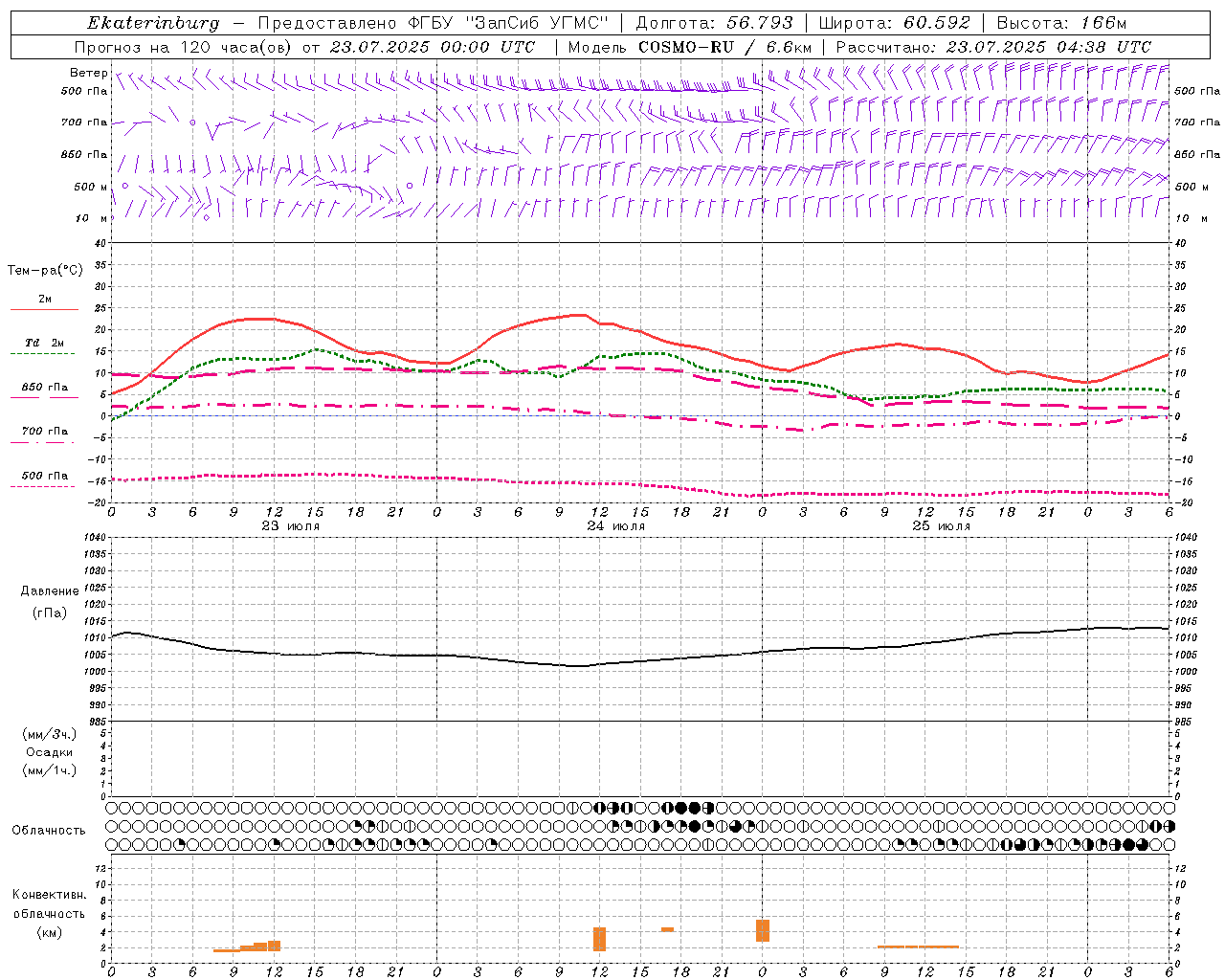The image size is (1225, 980).
Task: Click the 'Тем-ра(°C)' temperature label
Action: [x=45, y=271]
